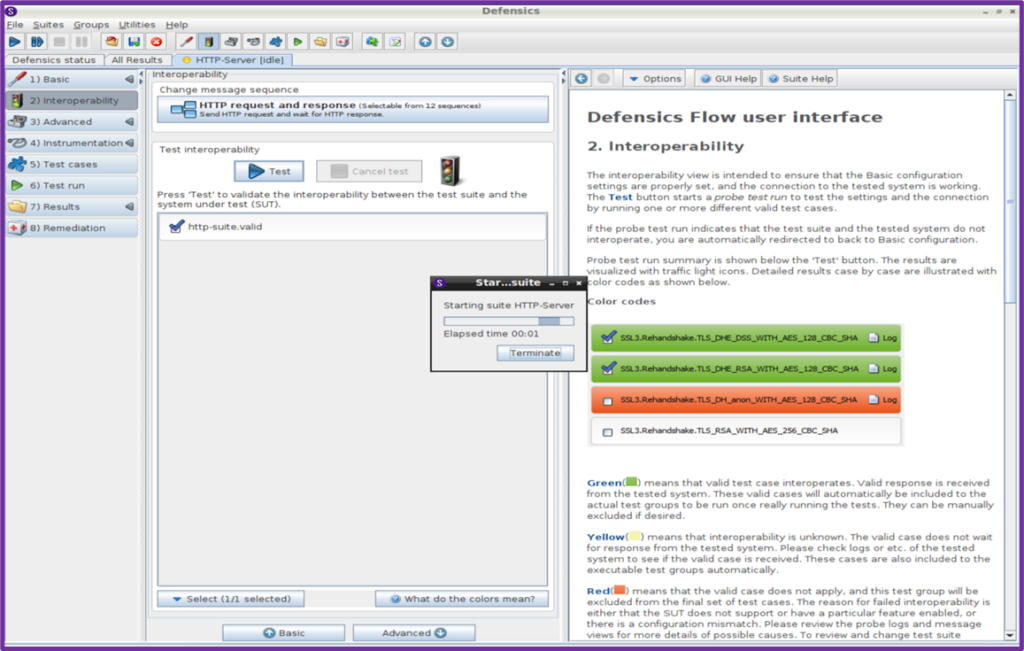This screenshot has width=1024, height=651.
Task: Switch to the All Results tab
Action: [x=136, y=60]
